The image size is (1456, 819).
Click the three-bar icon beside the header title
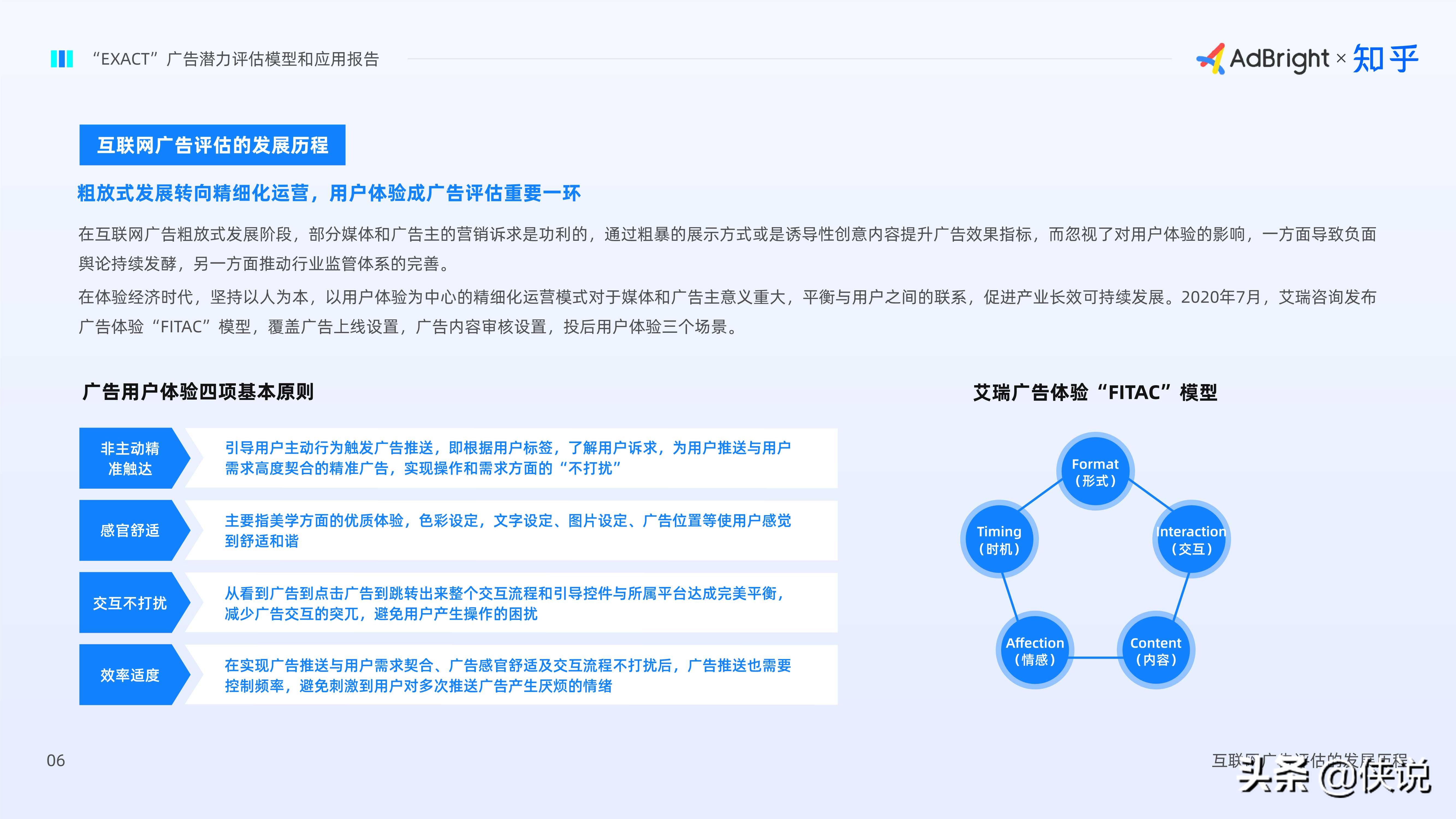(62, 59)
